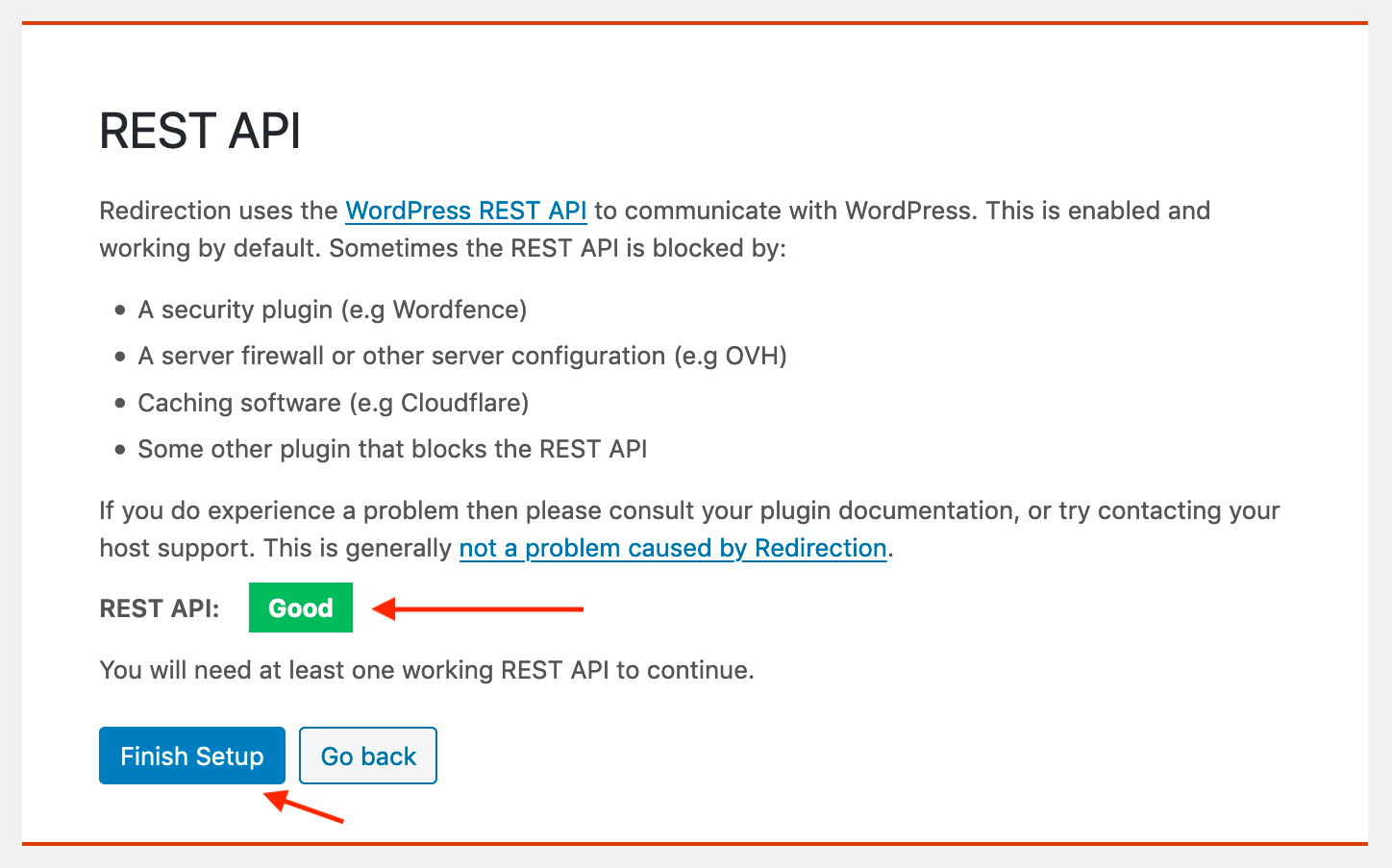Viewport: 1392px width, 868px height.
Task: Click the bold 'REST API:' status label
Action: click(160, 608)
